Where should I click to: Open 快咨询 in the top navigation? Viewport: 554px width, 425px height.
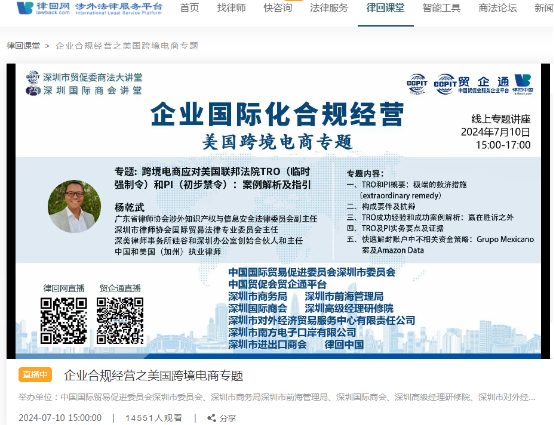[x=278, y=7]
